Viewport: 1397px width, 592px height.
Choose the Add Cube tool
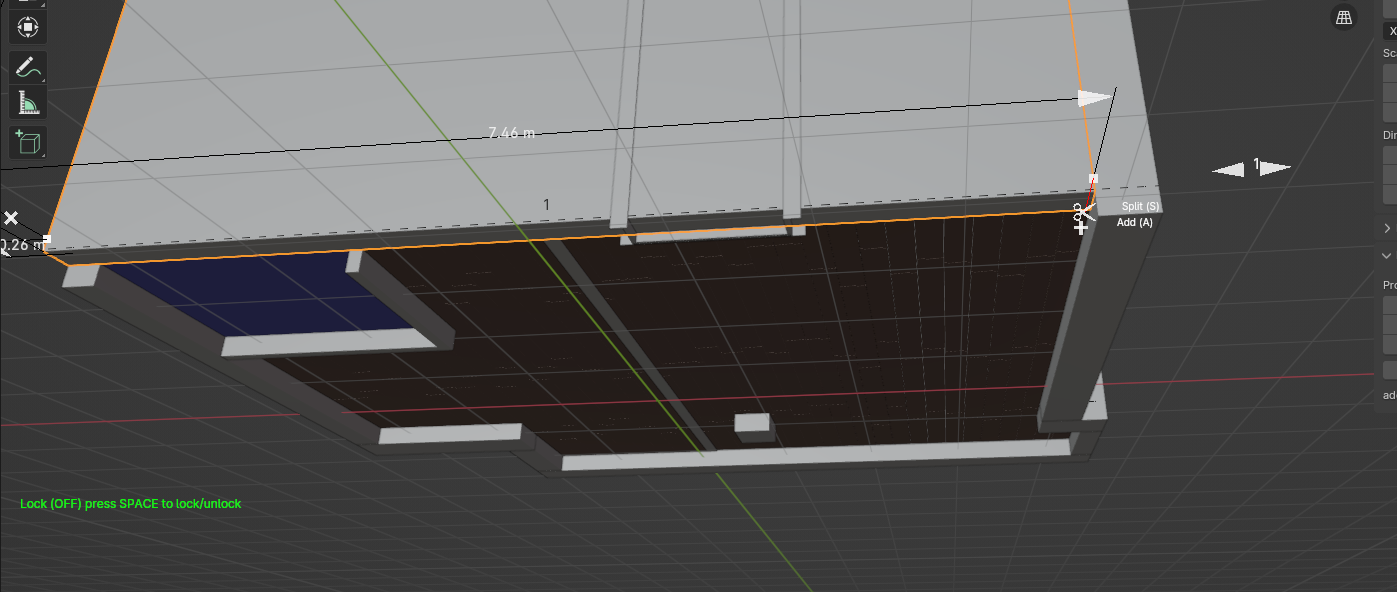coord(28,143)
